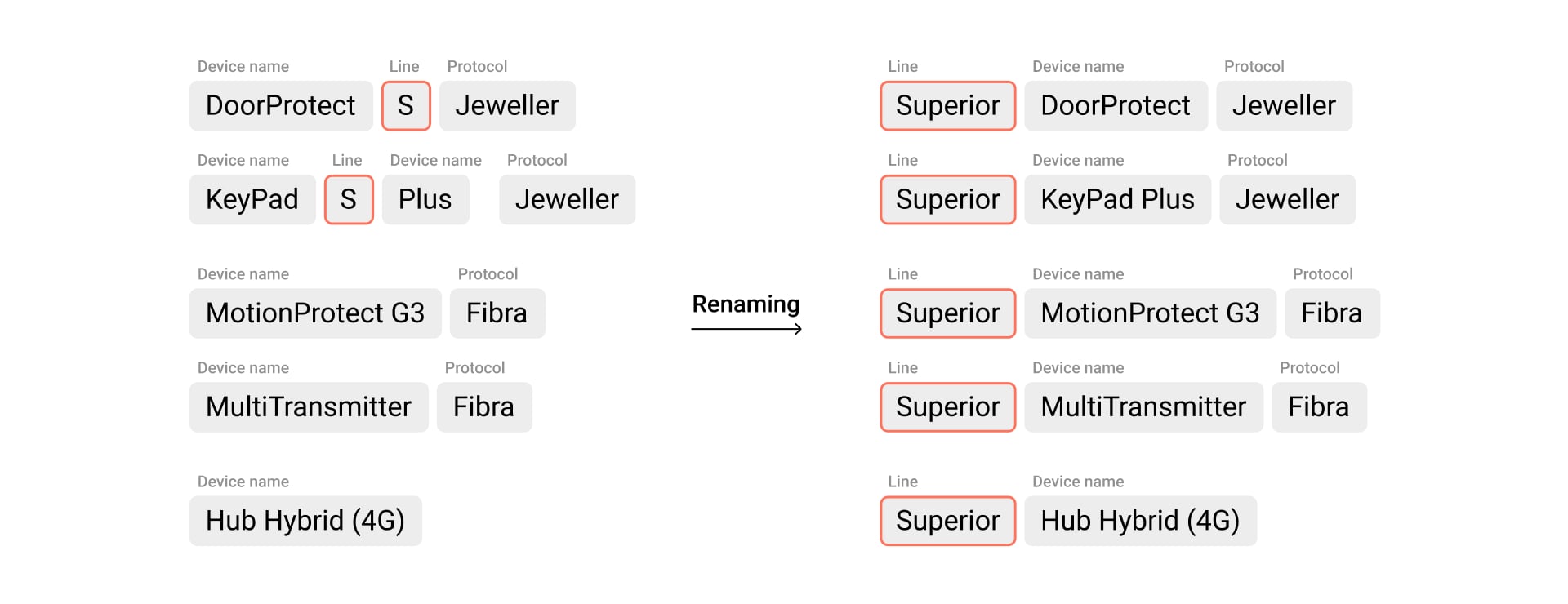Screen dimensions: 1568x604
Task: Select the KeyPad Plus chip
Action: tap(1117, 200)
